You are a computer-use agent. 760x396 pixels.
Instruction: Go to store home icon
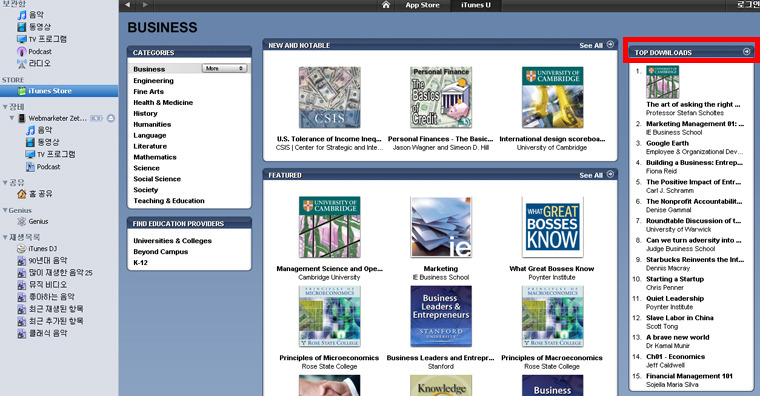tap(386, 5)
